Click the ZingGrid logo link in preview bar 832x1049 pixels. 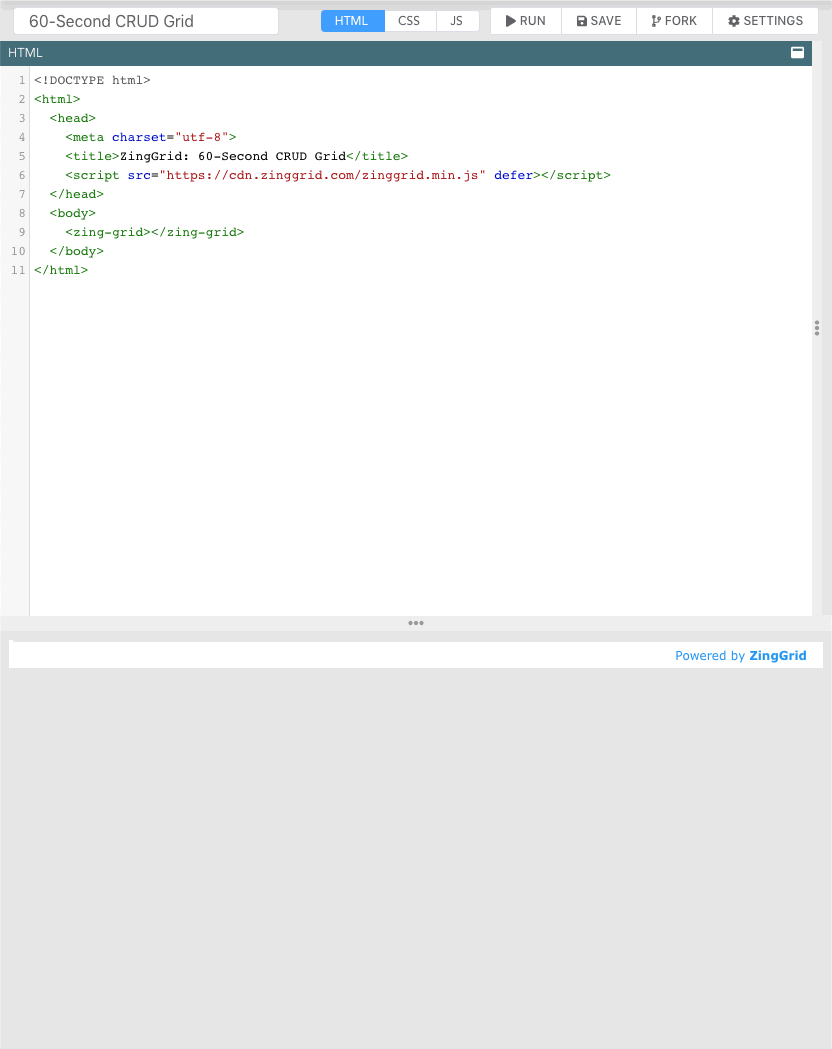pyautogui.click(x=778, y=655)
